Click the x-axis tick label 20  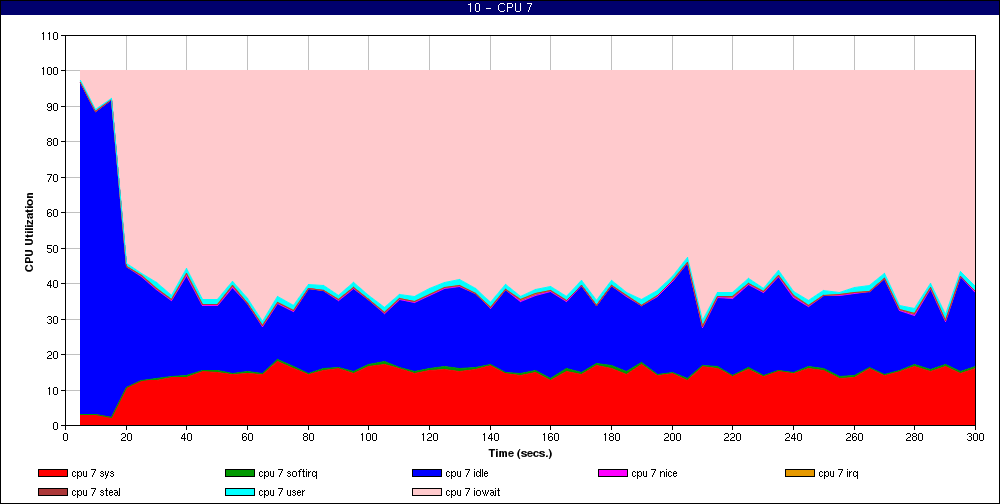point(126,437)
